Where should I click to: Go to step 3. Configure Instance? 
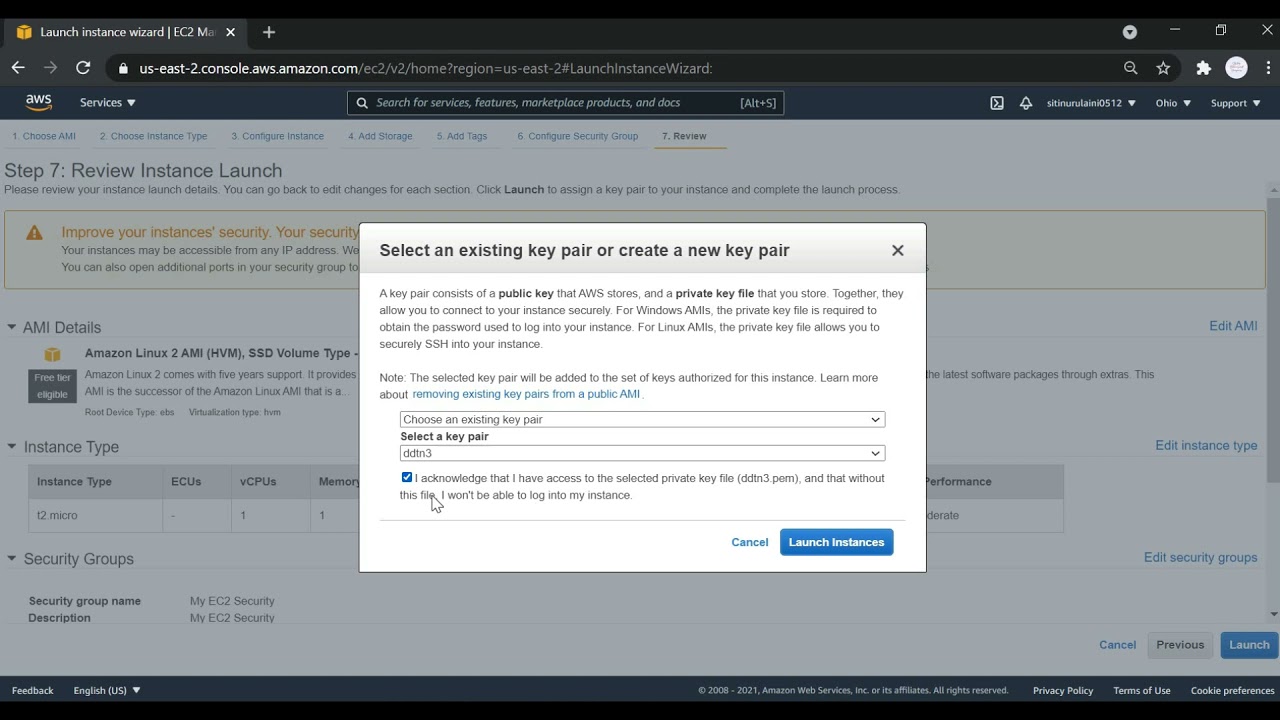point(277,136)
